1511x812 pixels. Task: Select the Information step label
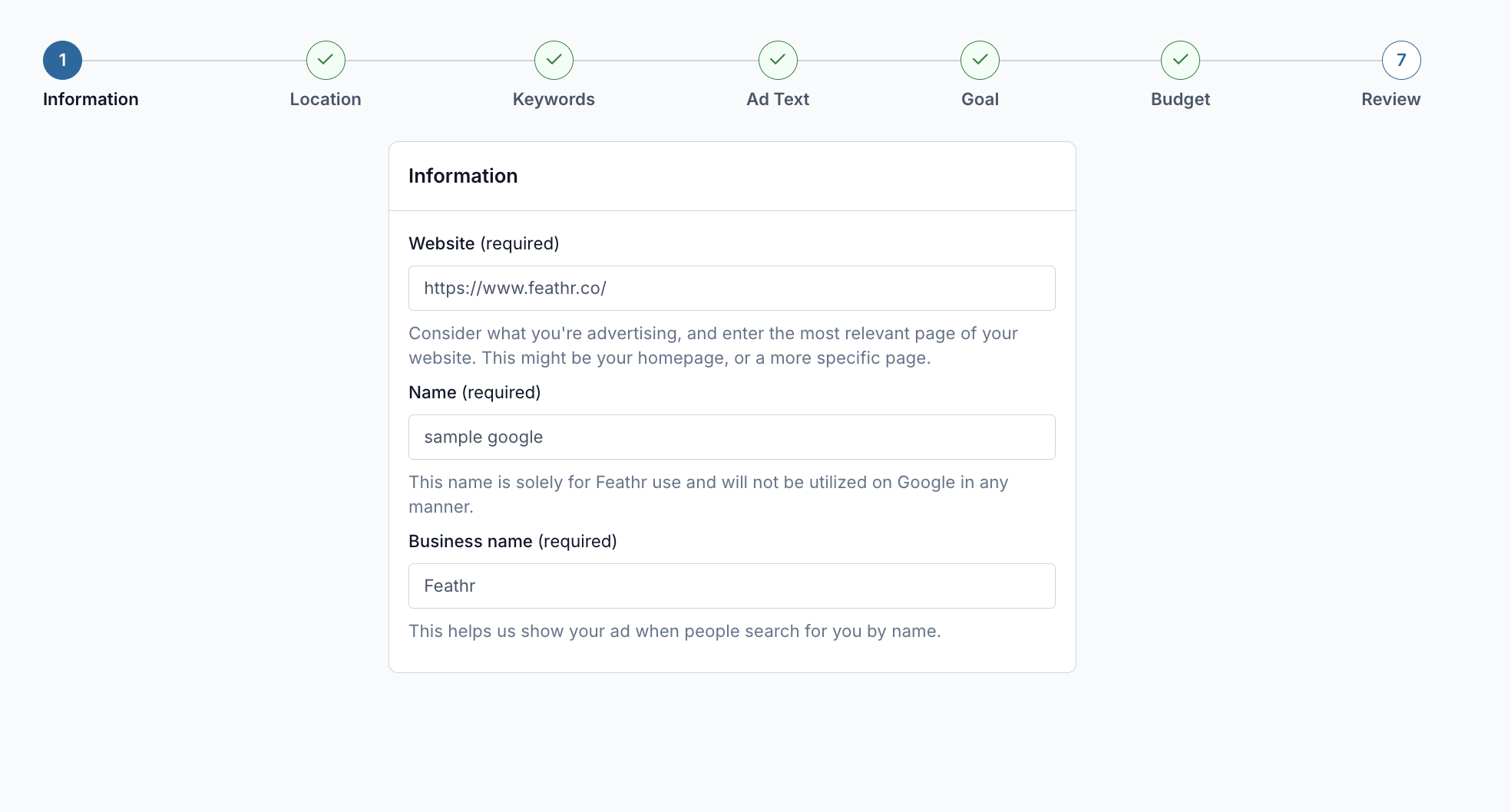click(91, 99)
